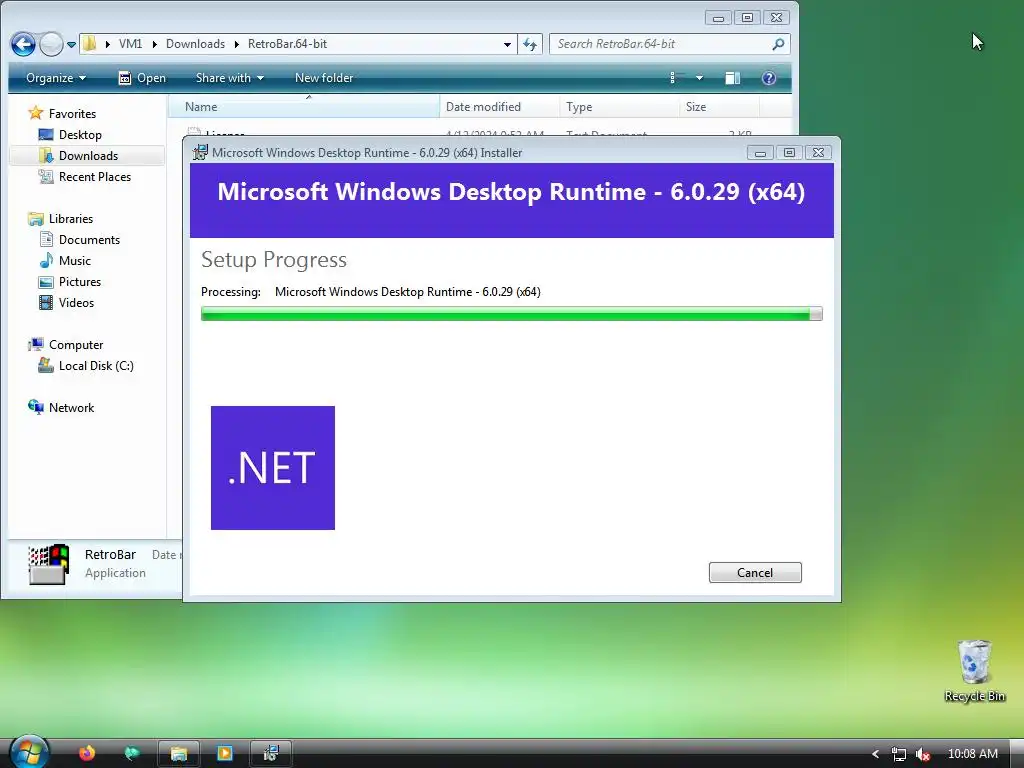Screen dimensions: 1024x768
Task: Click VM1 in the address bar
Action: point(130,44)
